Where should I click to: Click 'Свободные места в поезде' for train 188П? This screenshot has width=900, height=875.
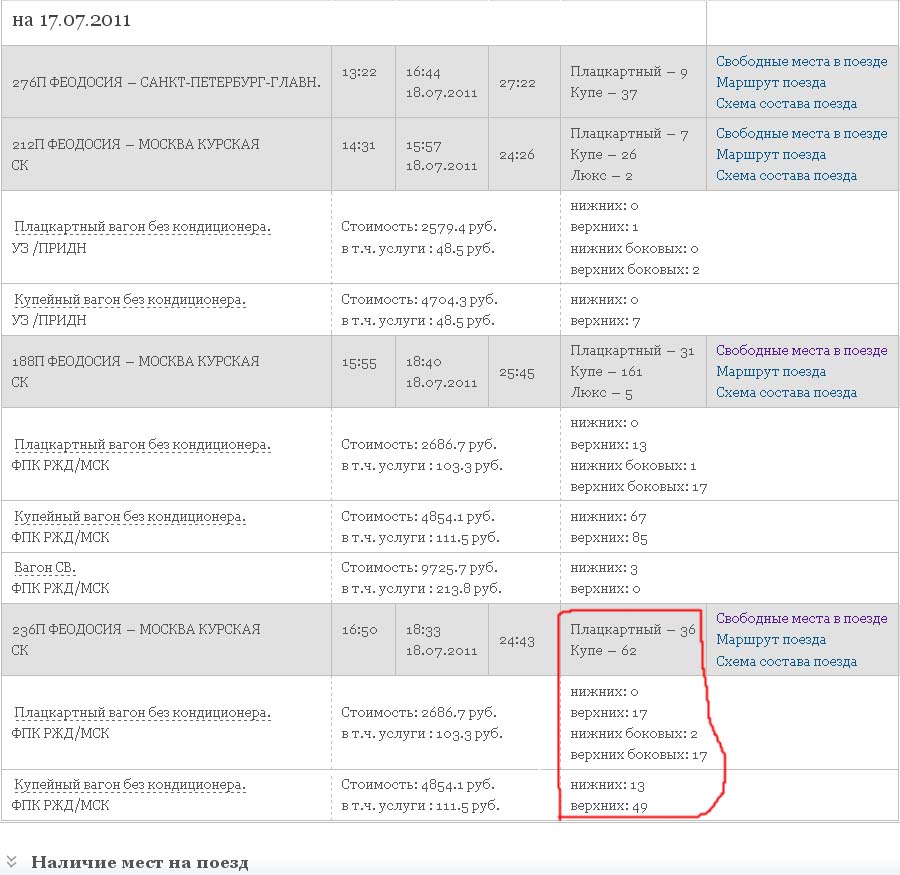(801, 350)
